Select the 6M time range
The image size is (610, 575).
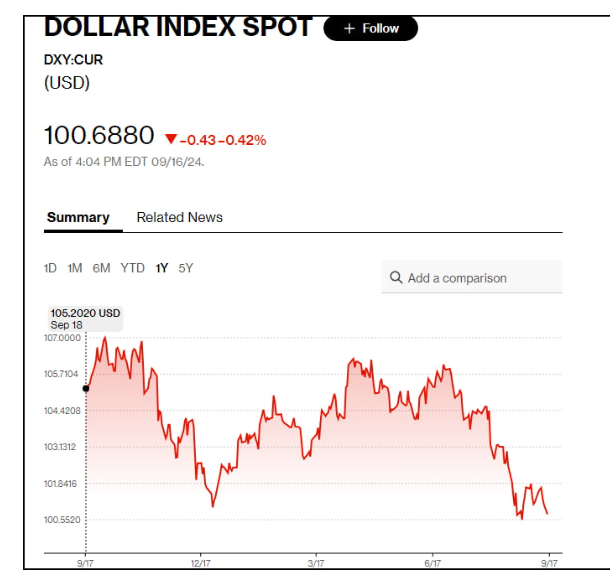coord(101,268)
